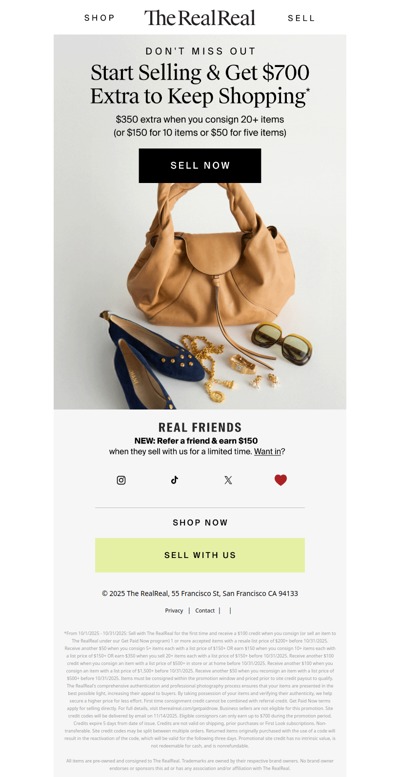Follow the SHOP NOW link

tap(200, 522)
